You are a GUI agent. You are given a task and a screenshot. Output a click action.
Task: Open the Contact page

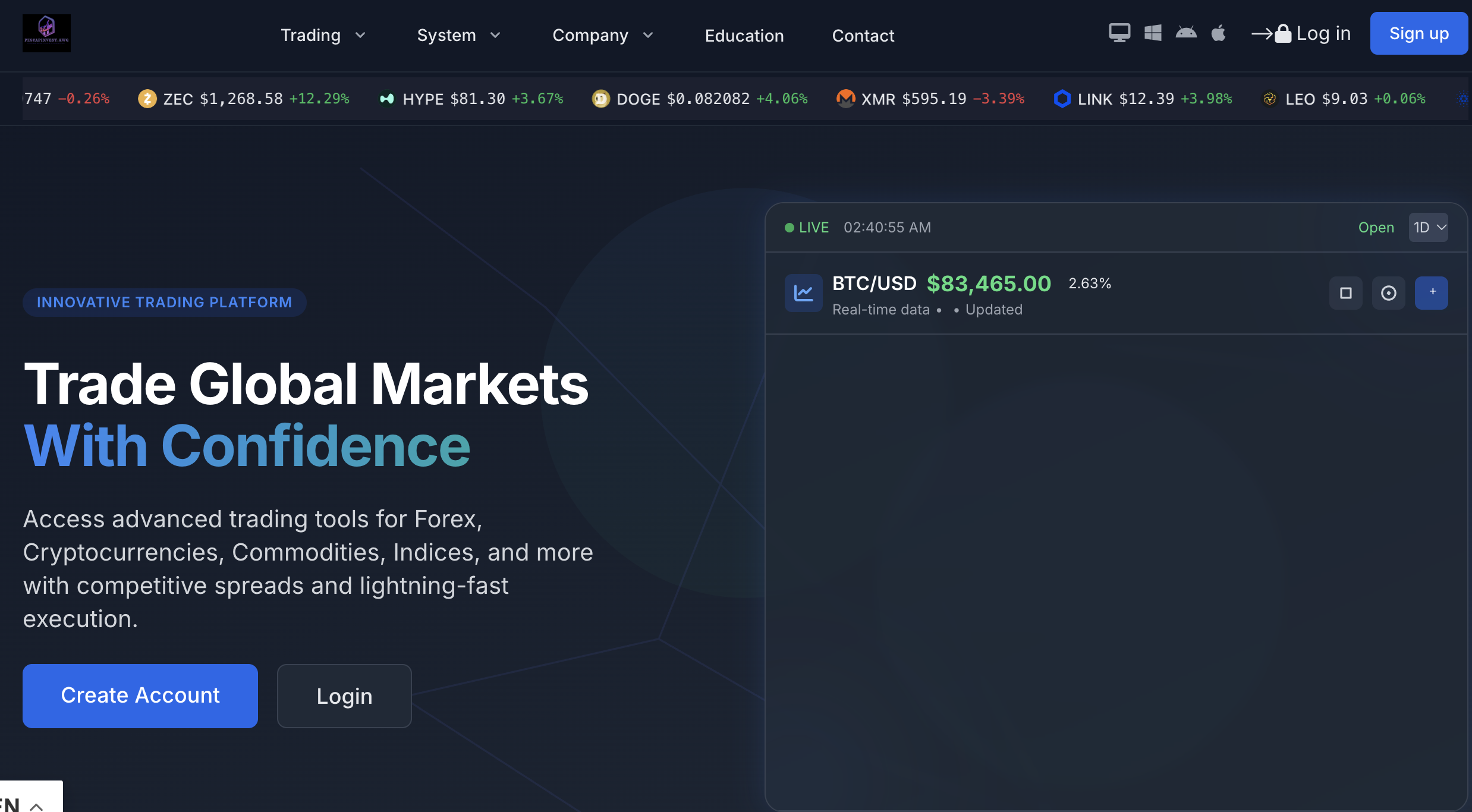tap(863, 36)
